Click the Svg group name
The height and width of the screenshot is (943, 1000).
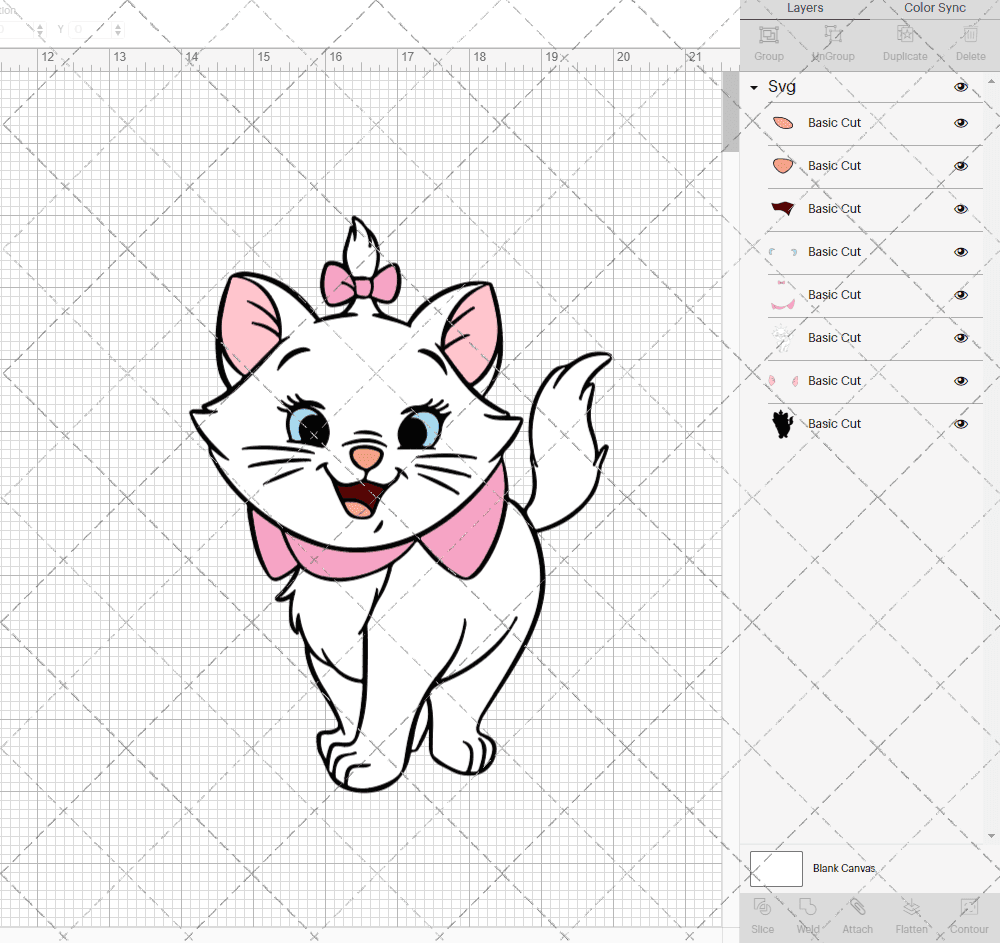(781, 87)
